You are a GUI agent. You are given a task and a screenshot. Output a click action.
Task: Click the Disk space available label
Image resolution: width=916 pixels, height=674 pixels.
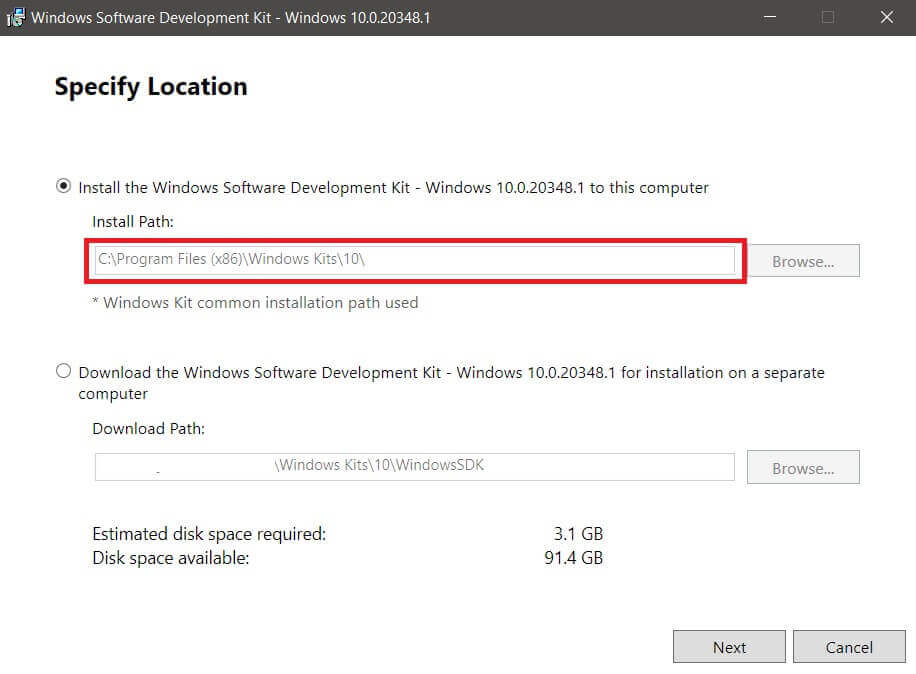(x=171, y=558)
